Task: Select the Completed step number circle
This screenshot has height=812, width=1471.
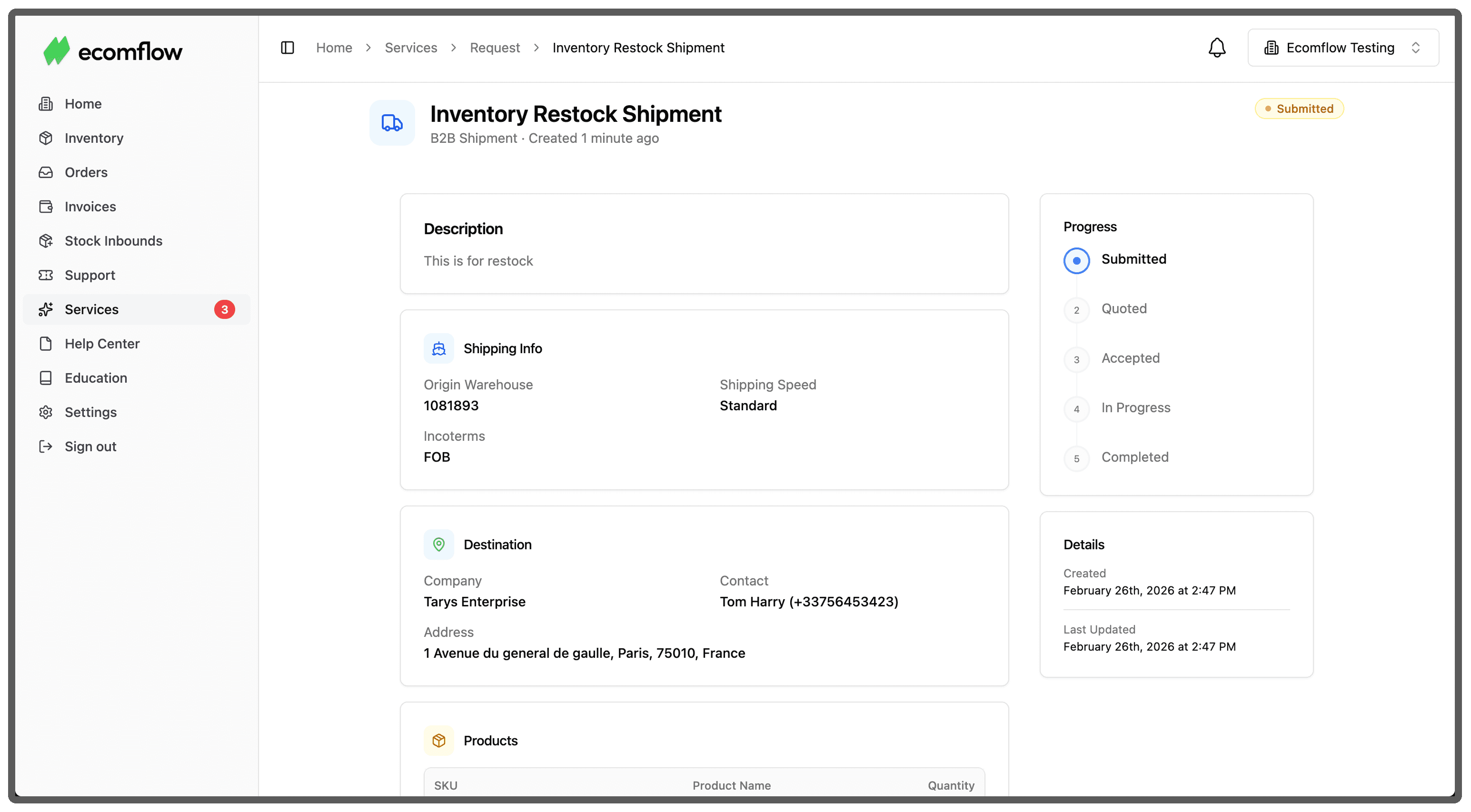Action: click(x=1076, y=458)
